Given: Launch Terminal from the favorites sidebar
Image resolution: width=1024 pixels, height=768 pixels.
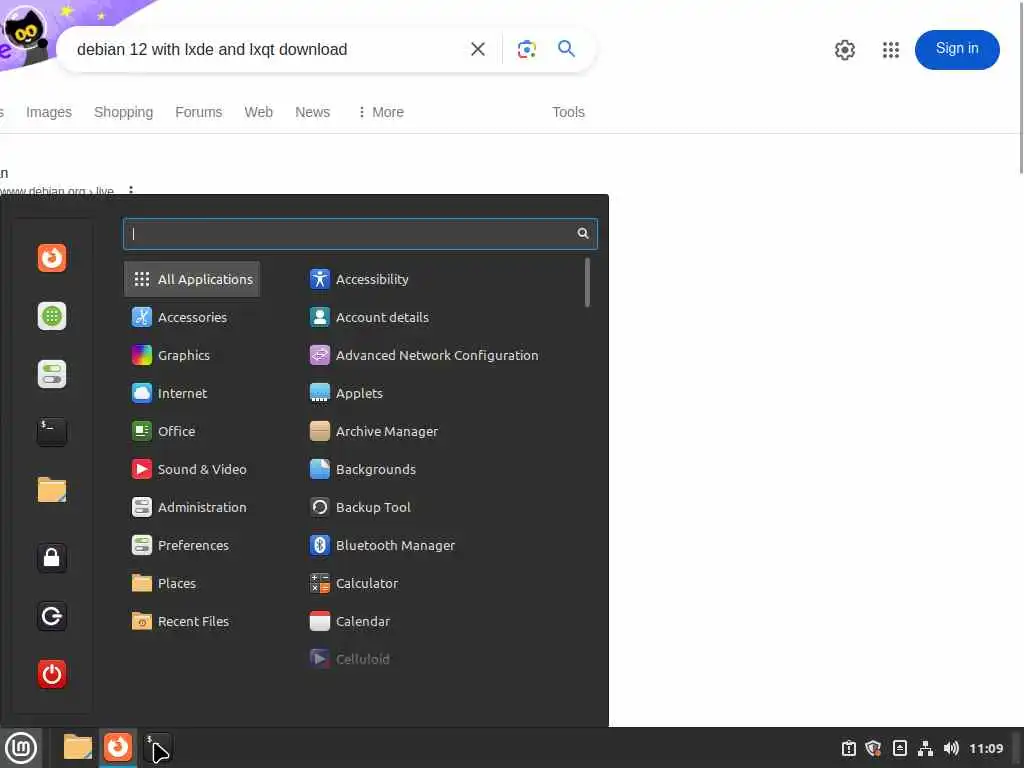Looking at the screenshot, I should [52, 432].
